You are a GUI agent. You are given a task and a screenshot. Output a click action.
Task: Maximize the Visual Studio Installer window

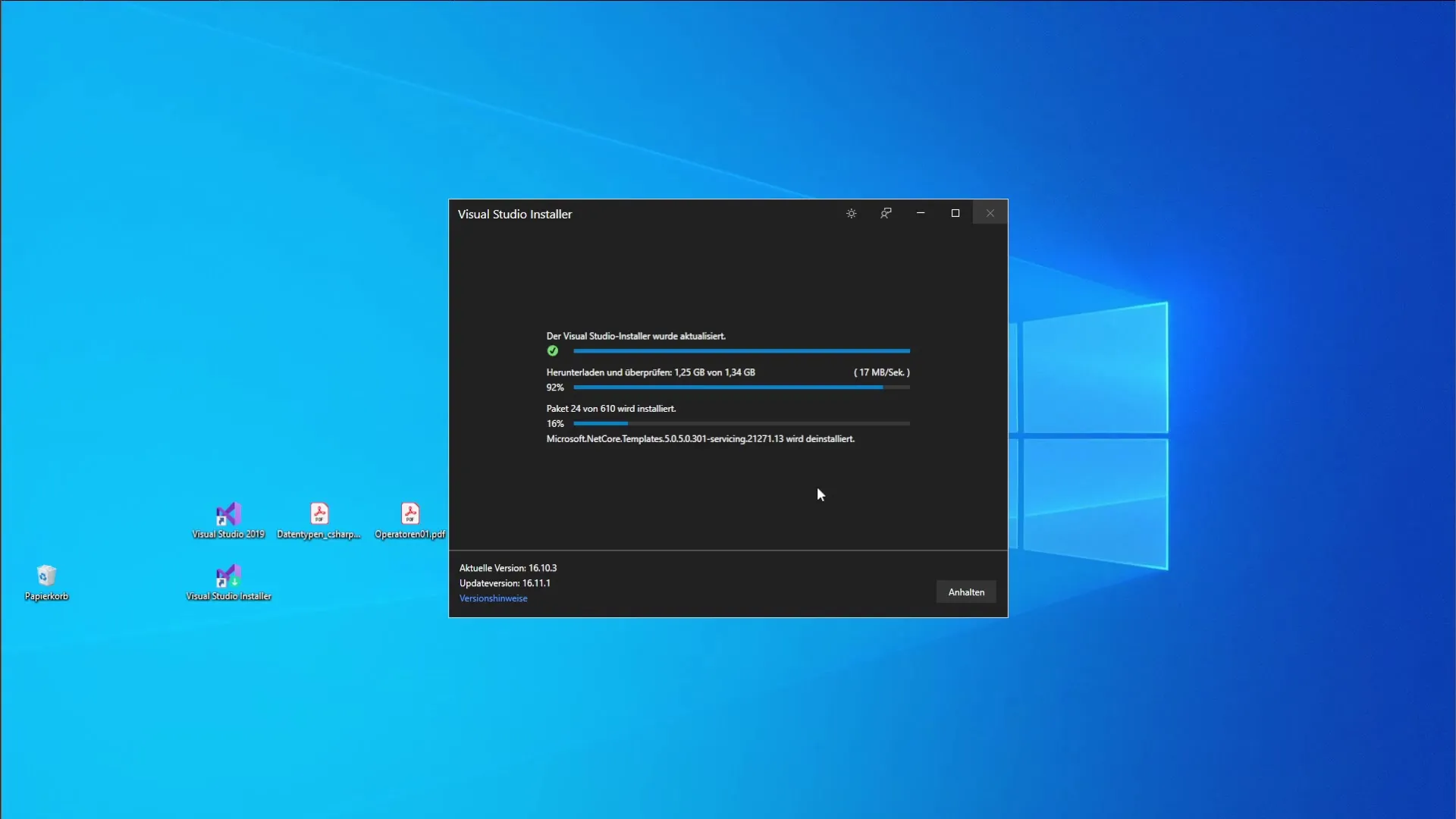(955, 214)
